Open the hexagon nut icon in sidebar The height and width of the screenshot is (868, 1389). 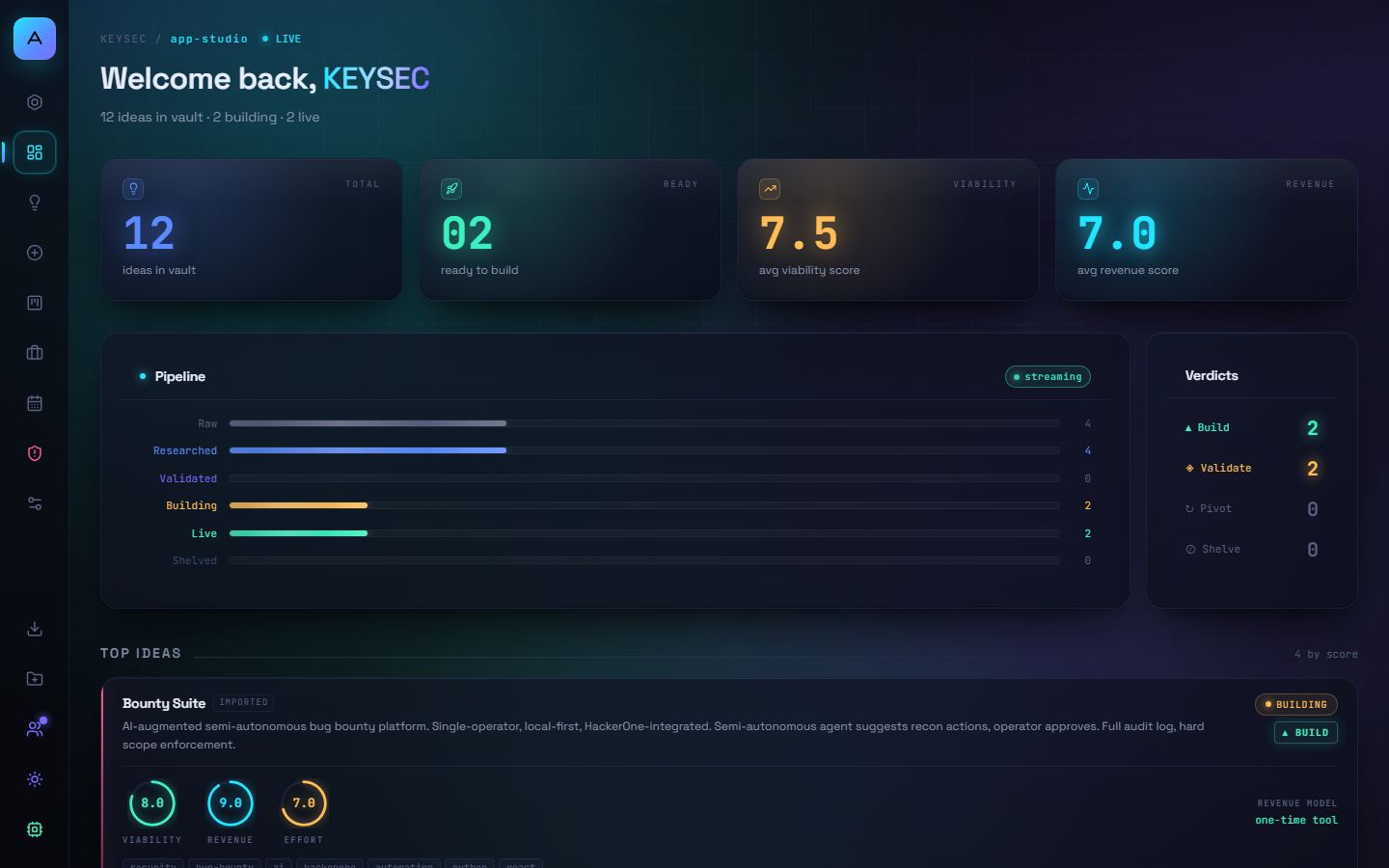coord(35,102)
